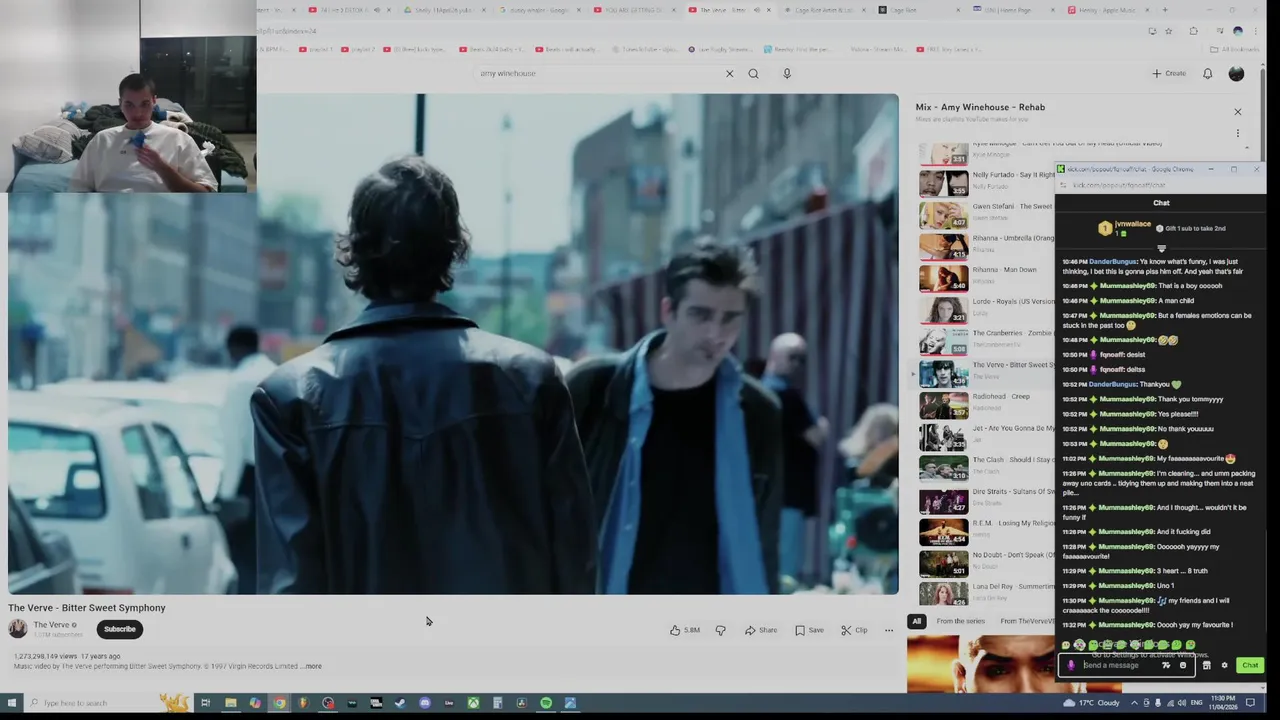
Task: Select No Doubt - Don't Speak in mix
Action: tap(985, 564)
